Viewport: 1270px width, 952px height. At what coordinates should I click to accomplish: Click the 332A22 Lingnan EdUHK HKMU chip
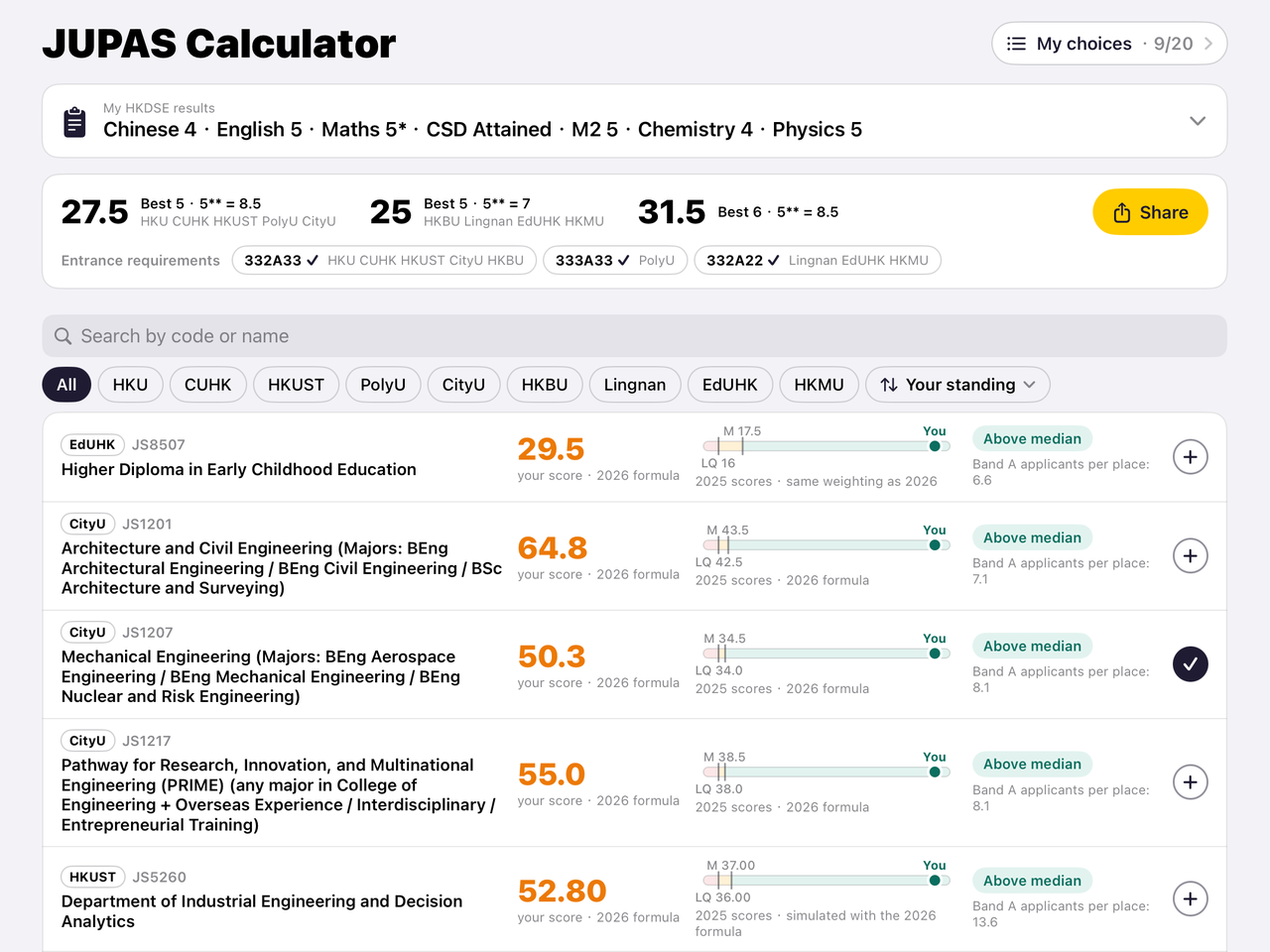click(x=818, y=261)
